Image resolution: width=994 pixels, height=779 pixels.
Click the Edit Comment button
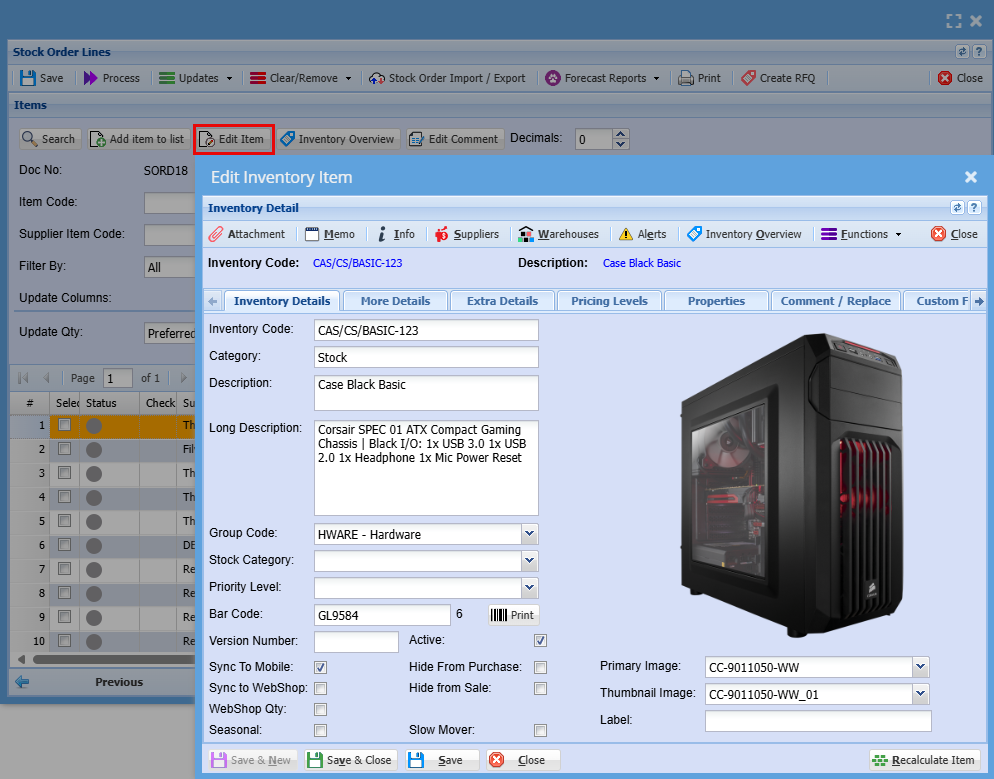pos(453,139)
